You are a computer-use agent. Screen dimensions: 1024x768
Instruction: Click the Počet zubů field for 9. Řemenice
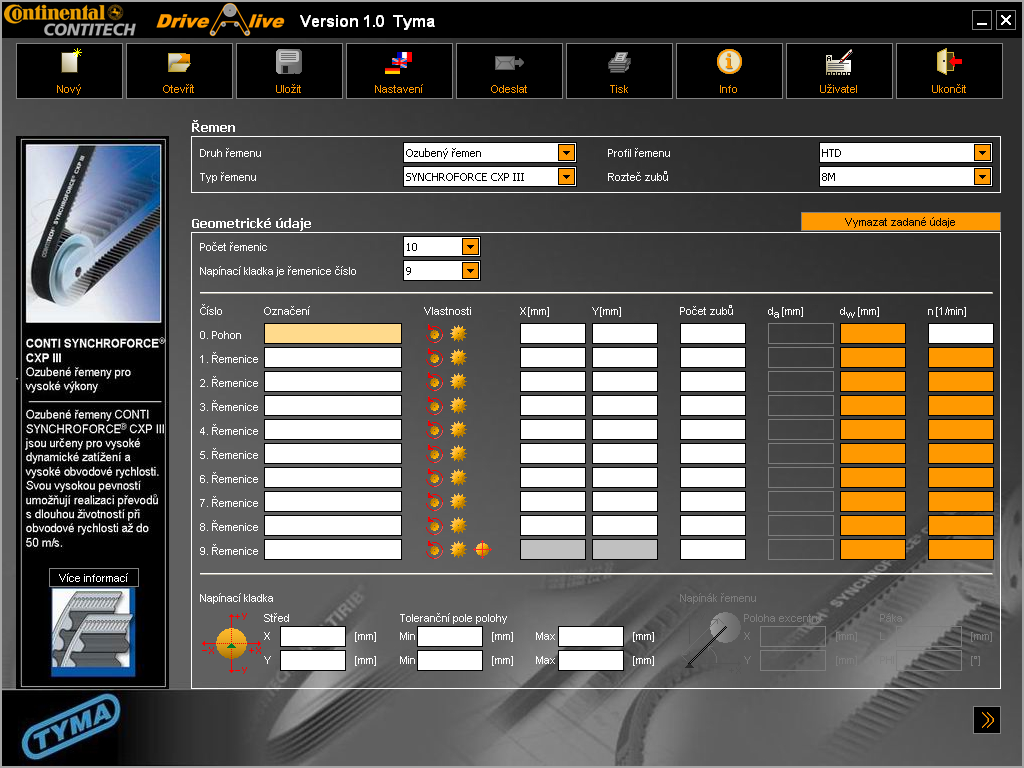712,550
